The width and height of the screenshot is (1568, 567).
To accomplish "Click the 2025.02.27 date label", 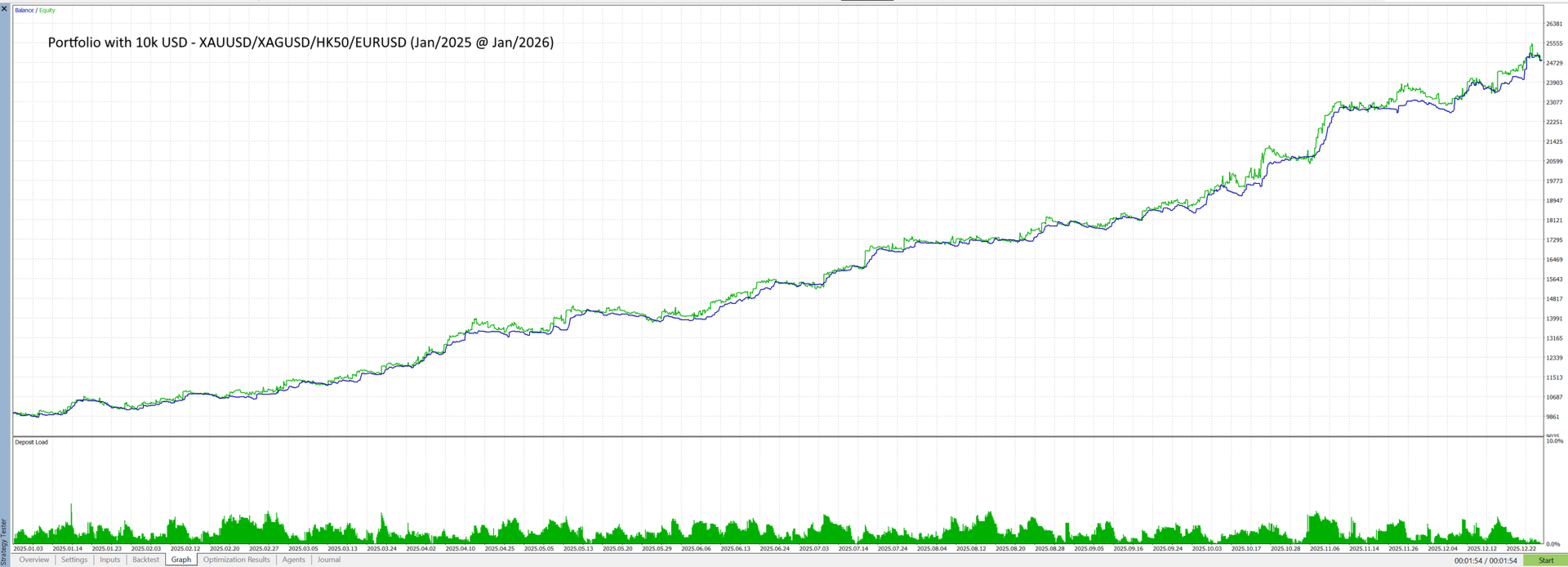I will [264, 549].
